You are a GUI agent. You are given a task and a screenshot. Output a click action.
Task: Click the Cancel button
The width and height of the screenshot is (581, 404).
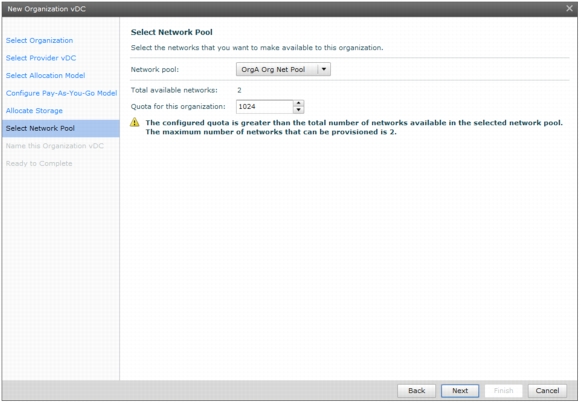(x=547, y=391)
